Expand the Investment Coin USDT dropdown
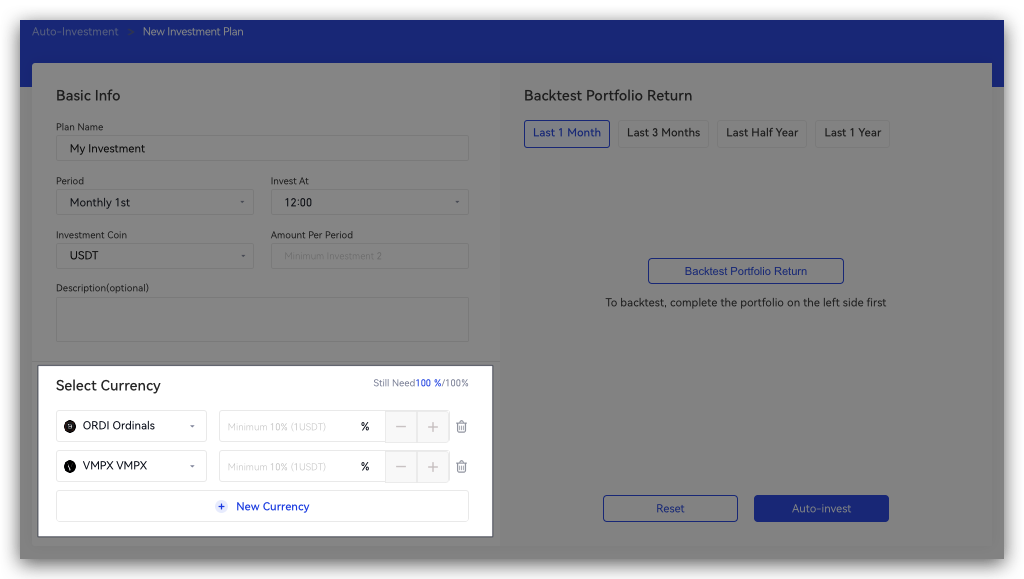Screen dimensions: 1024x579 (x=155, y=256)
